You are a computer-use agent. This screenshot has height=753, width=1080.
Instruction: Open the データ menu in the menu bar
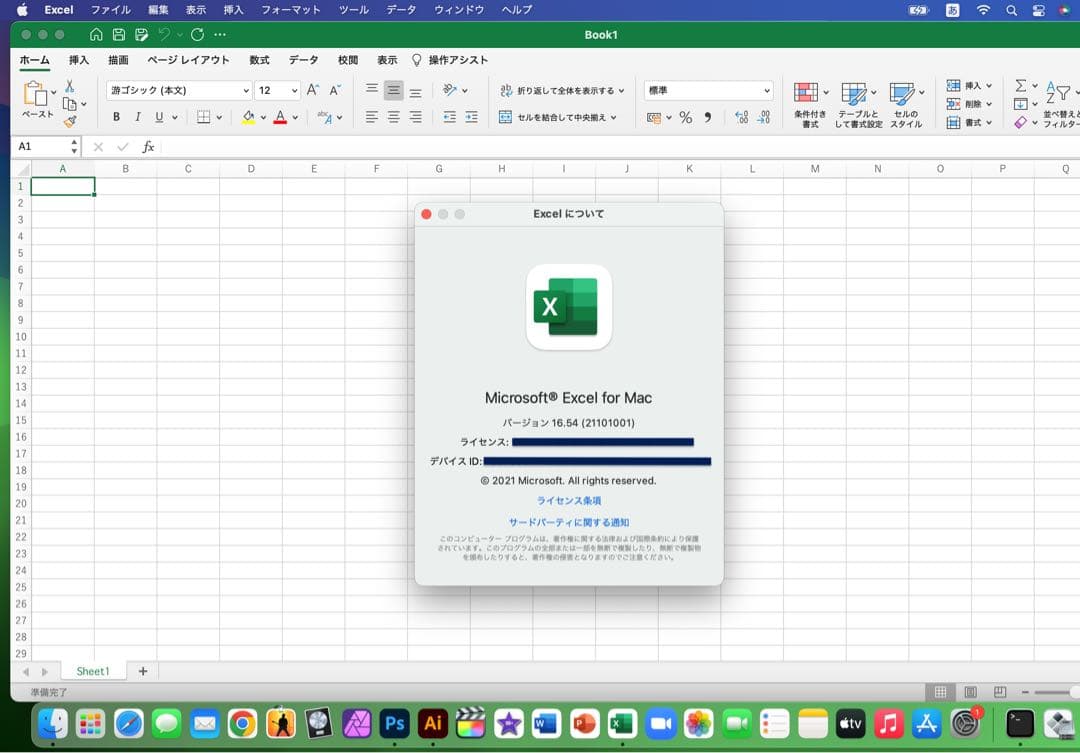tap(399, 10)
